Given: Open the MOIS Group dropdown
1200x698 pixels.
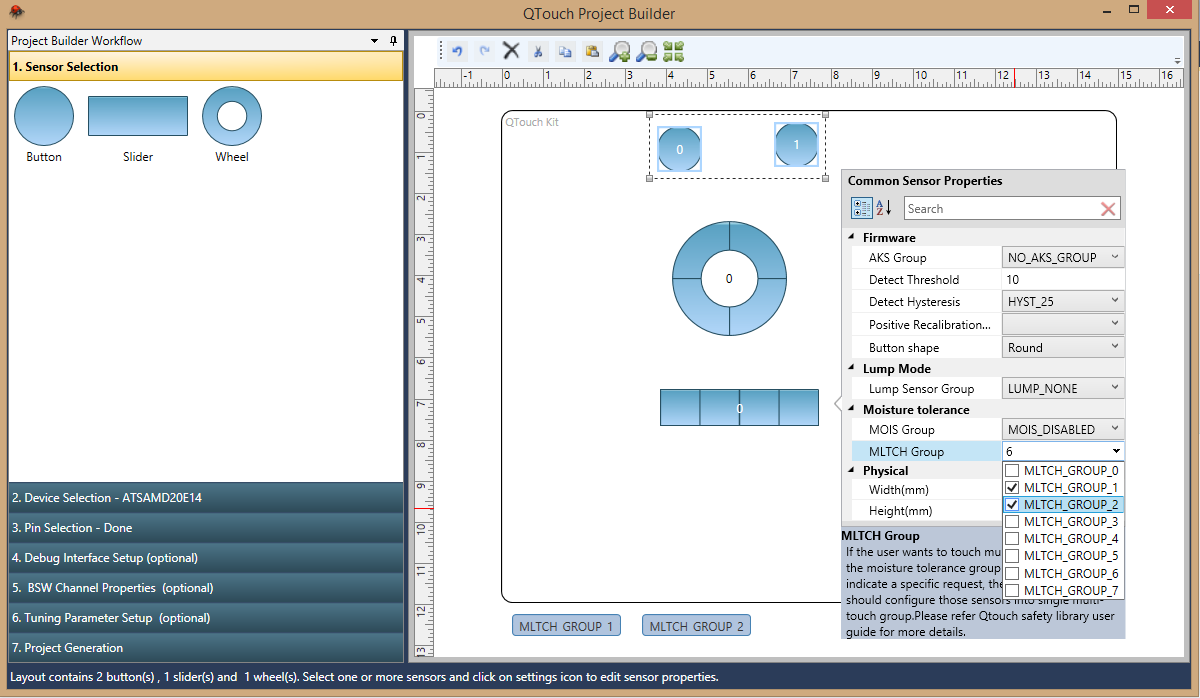Looking at the screenshot, I should click(1063, 429).
